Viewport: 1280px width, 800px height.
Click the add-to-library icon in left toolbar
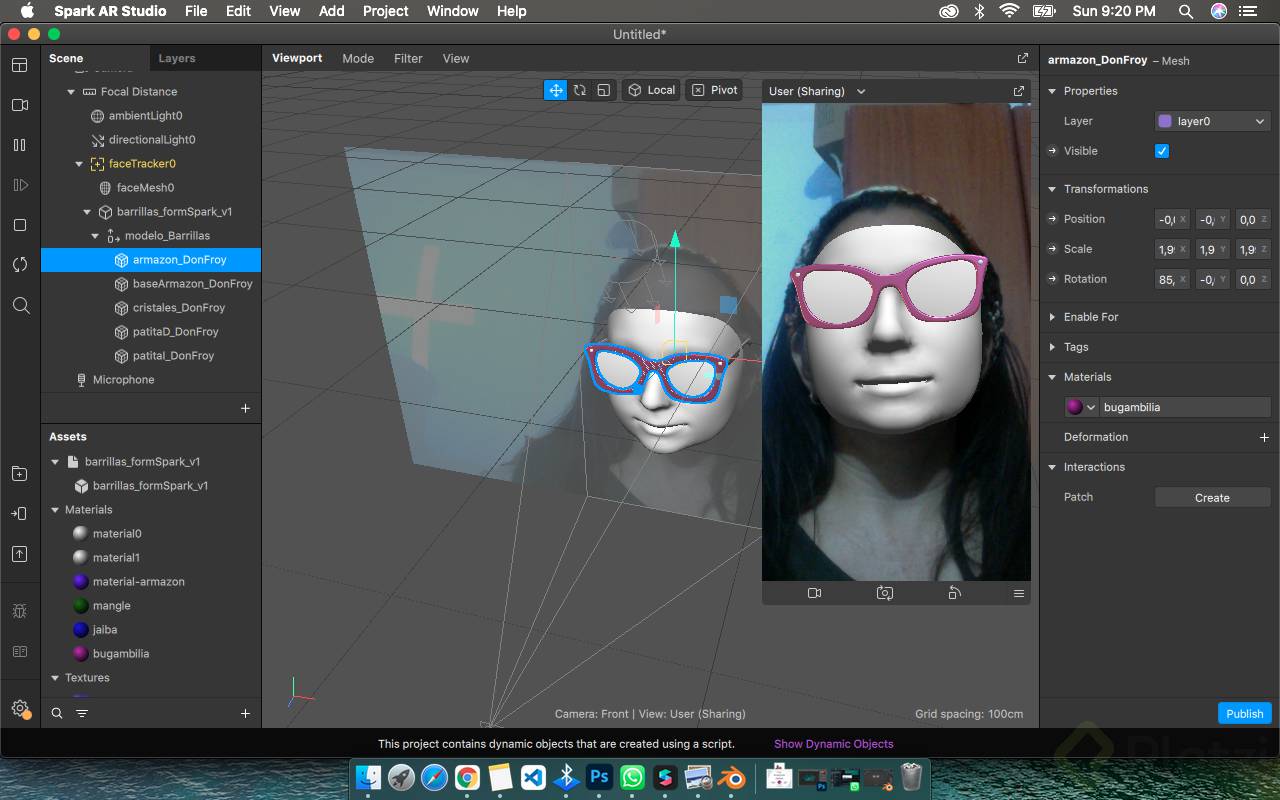point(20,474)
